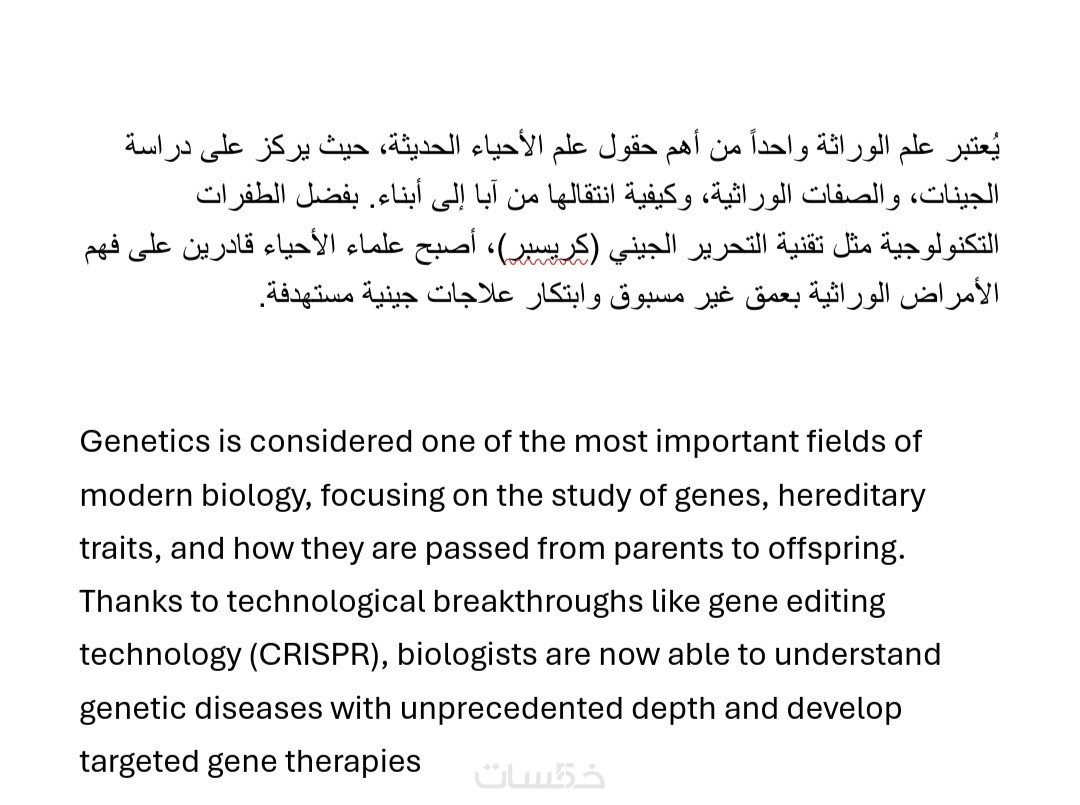The width and height of the screenshot is (1080, 805).
Task: Click the red-underlined Arabic word كريسبر
Action: [x=546, y=247]
